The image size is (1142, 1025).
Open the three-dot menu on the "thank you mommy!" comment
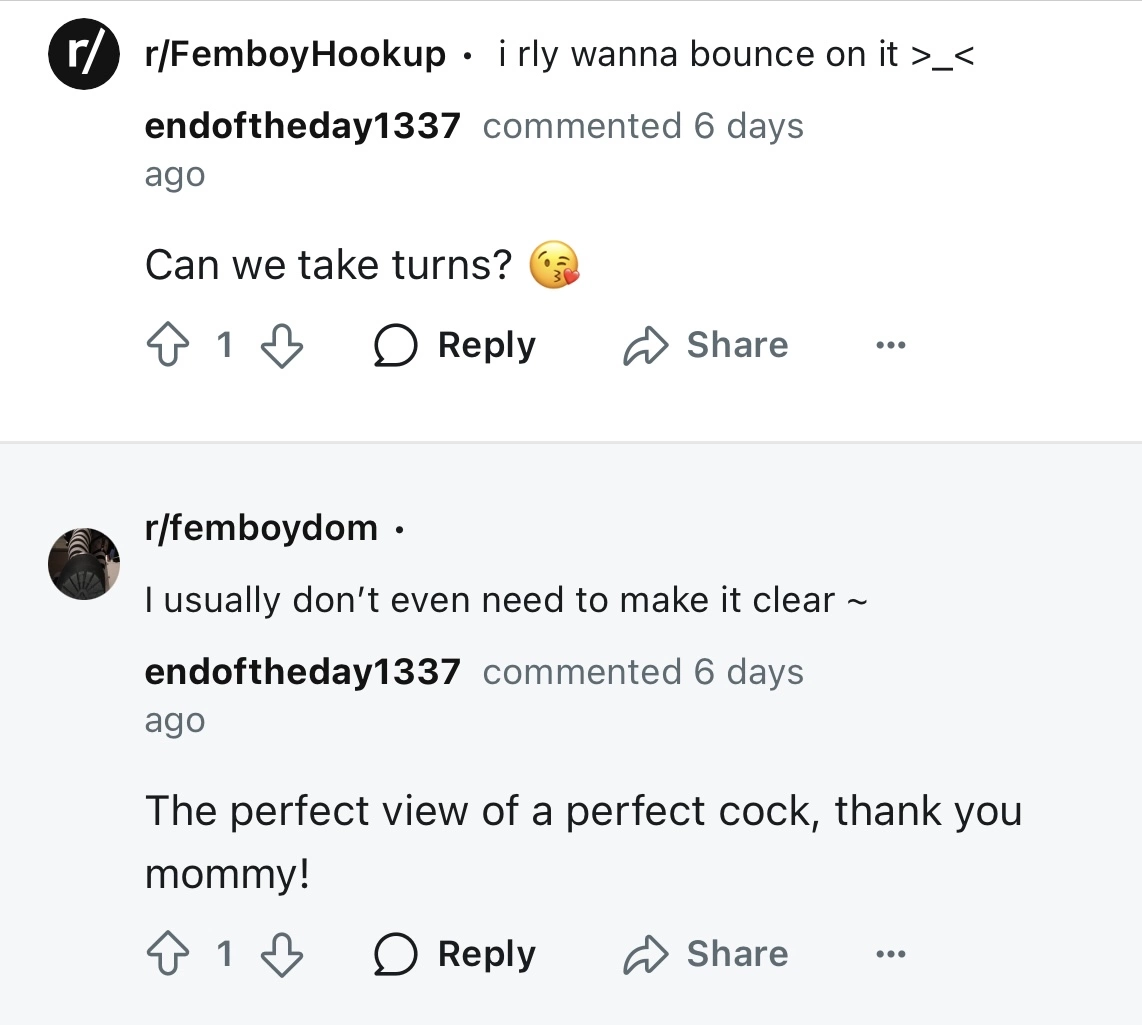point(889,955)
